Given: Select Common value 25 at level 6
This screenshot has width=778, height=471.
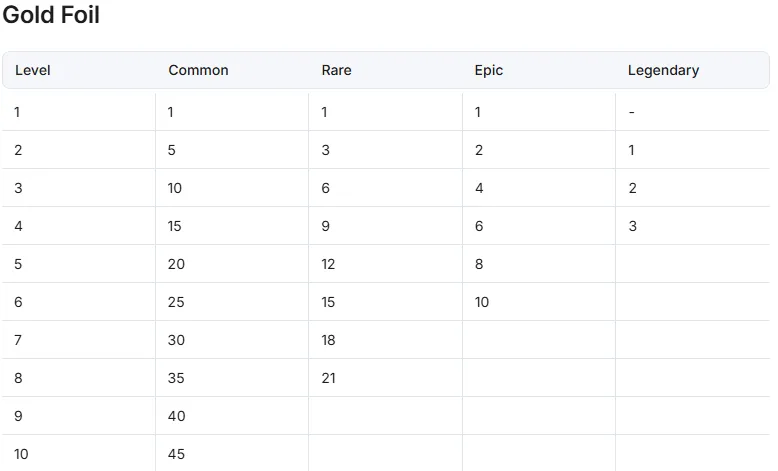Looking at the screenshot, I should [x=176, y=302].
